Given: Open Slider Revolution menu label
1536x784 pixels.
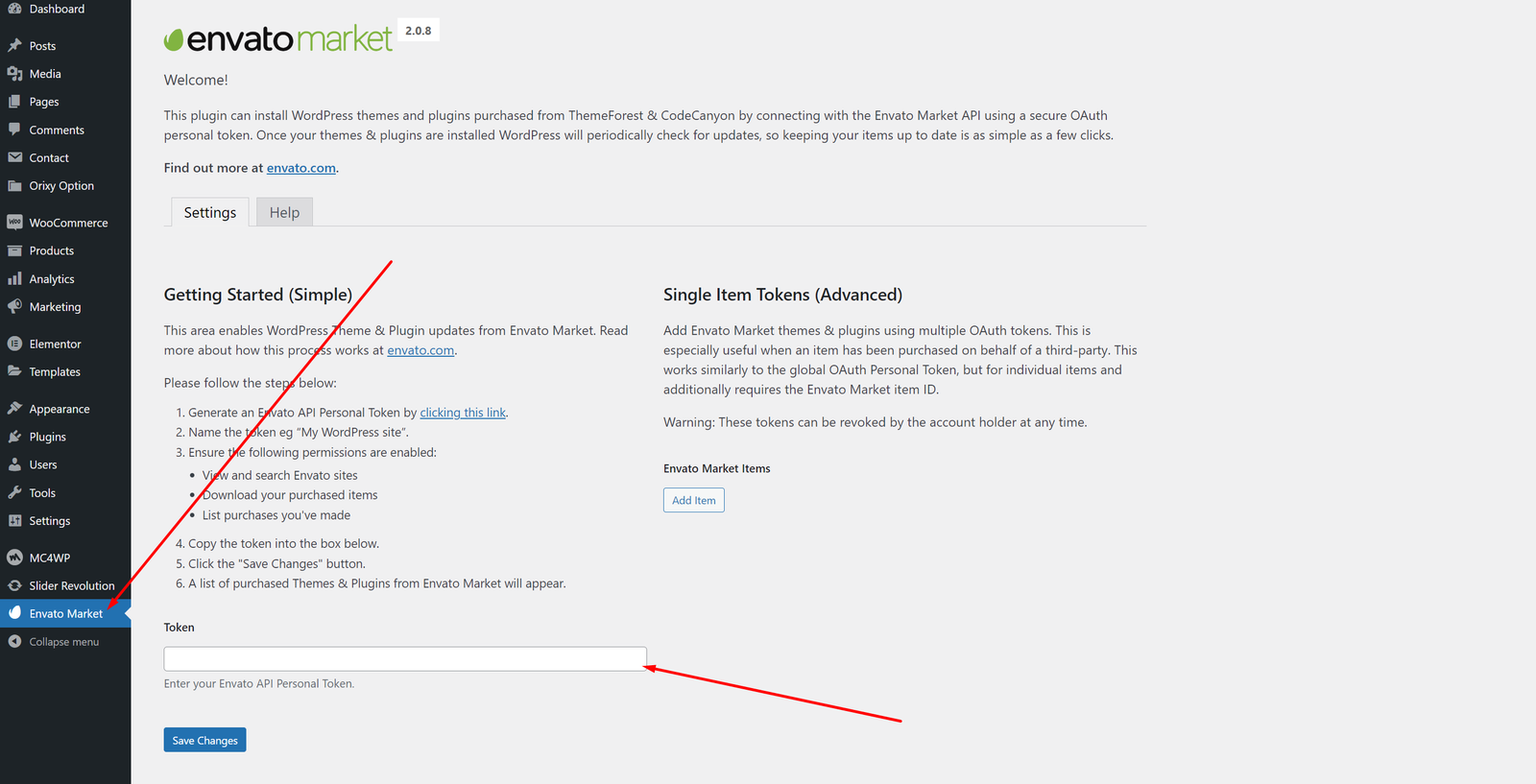Looking at the screenshot, I should coord(72,585).
